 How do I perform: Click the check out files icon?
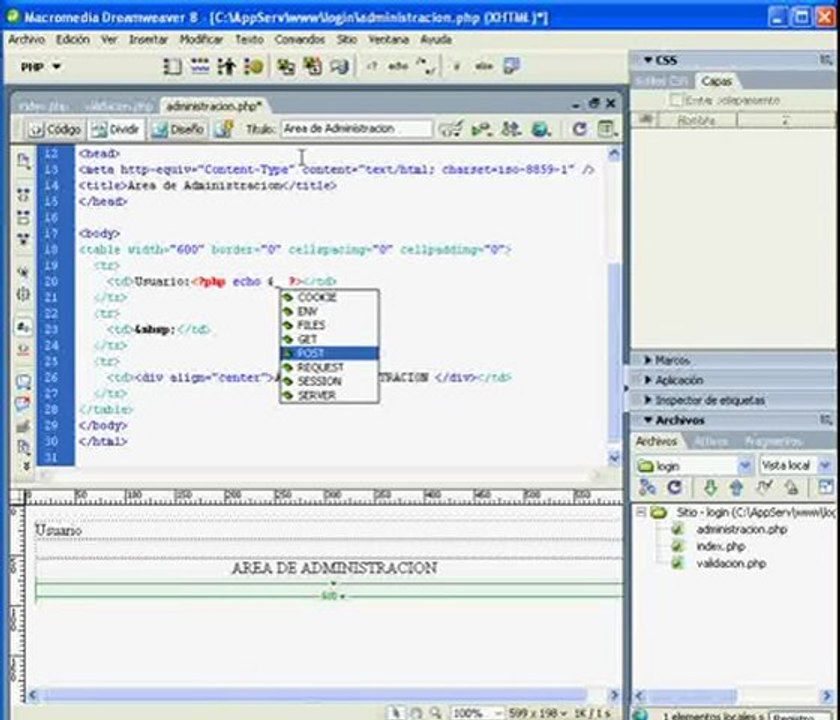[763, 487]
